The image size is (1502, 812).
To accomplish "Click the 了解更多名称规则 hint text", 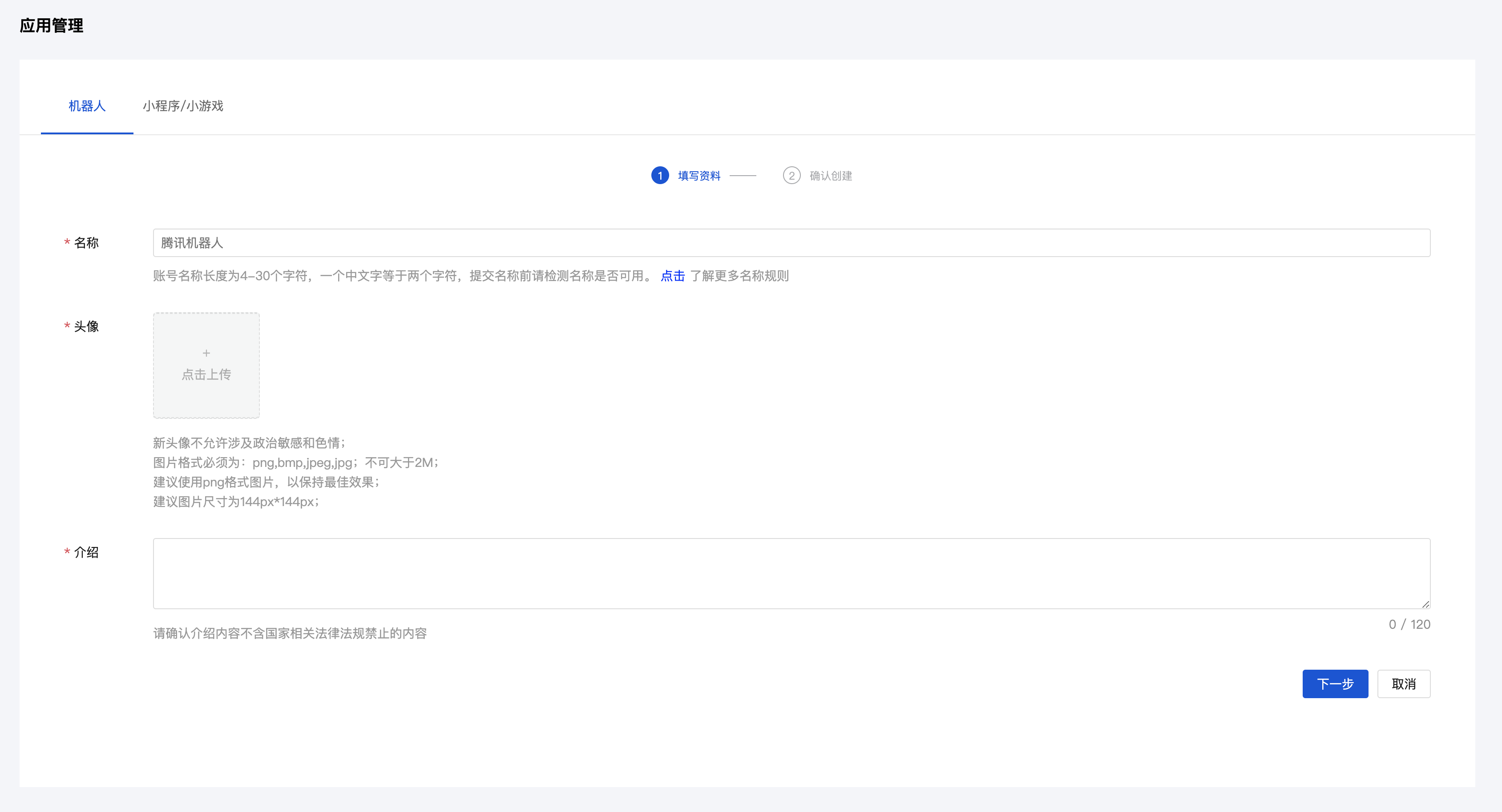I will point(739,276).
